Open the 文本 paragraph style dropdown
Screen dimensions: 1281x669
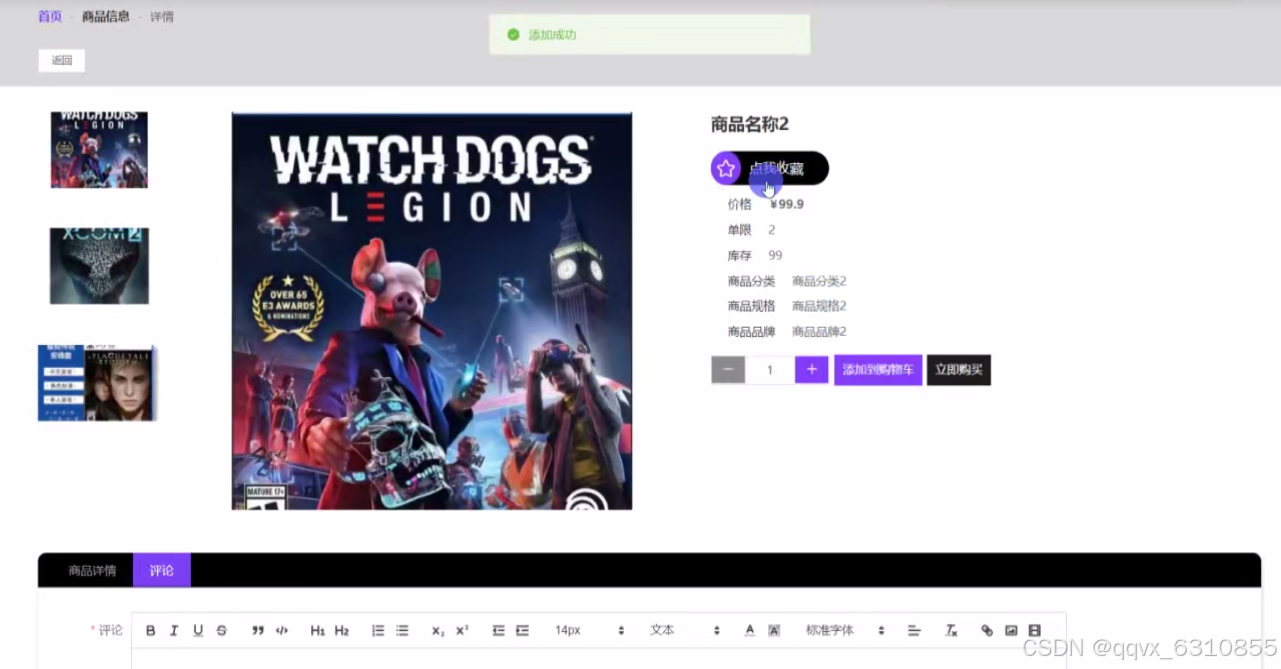(685, 630)
